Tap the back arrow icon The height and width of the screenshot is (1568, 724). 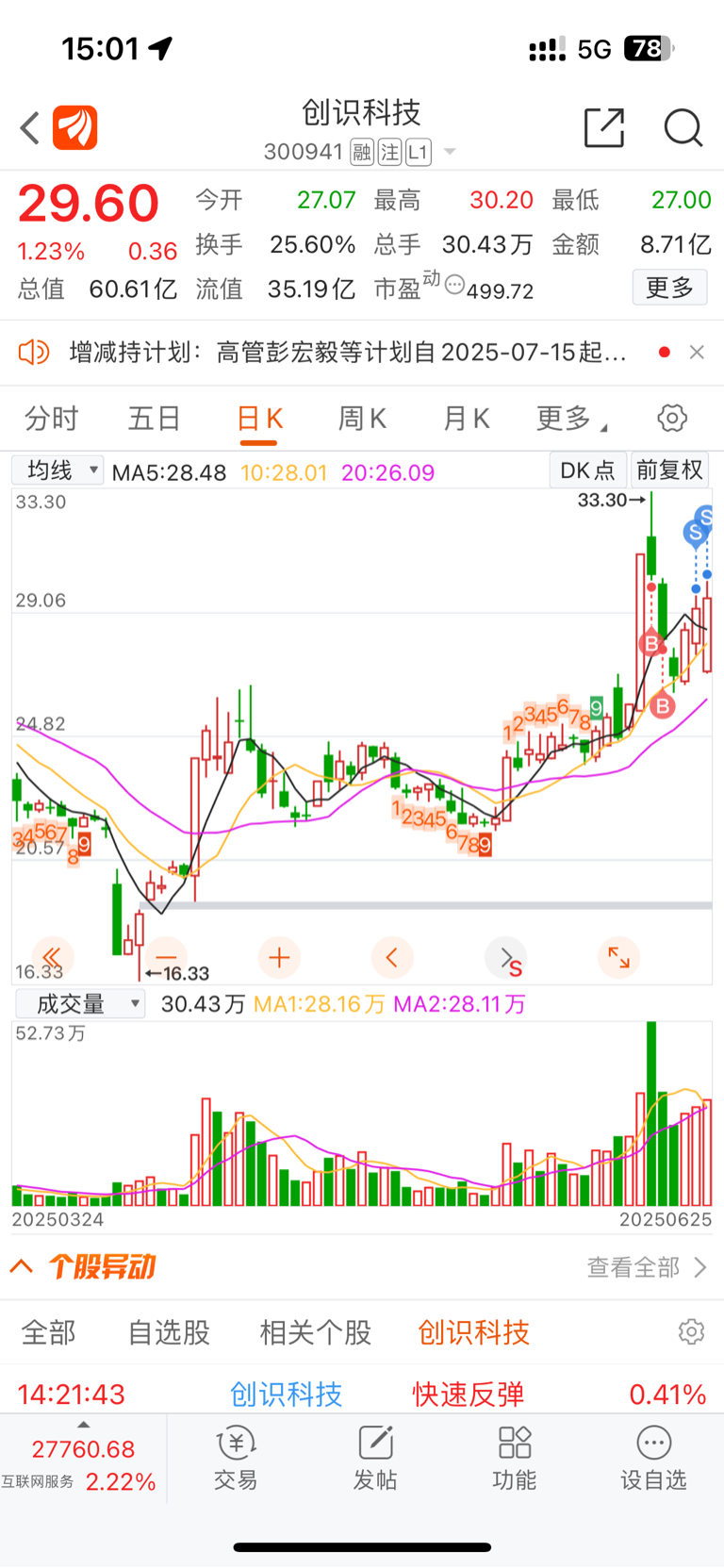click(30, 128)
